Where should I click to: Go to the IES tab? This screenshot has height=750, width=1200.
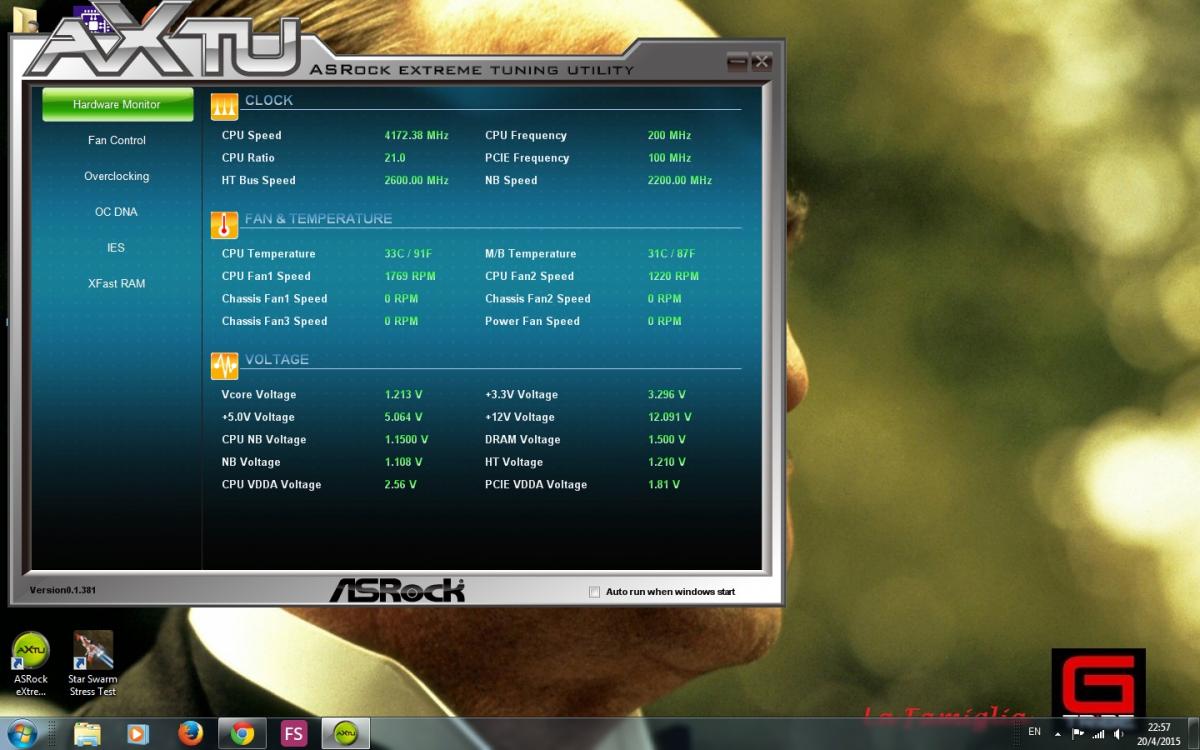click(117, 248)
